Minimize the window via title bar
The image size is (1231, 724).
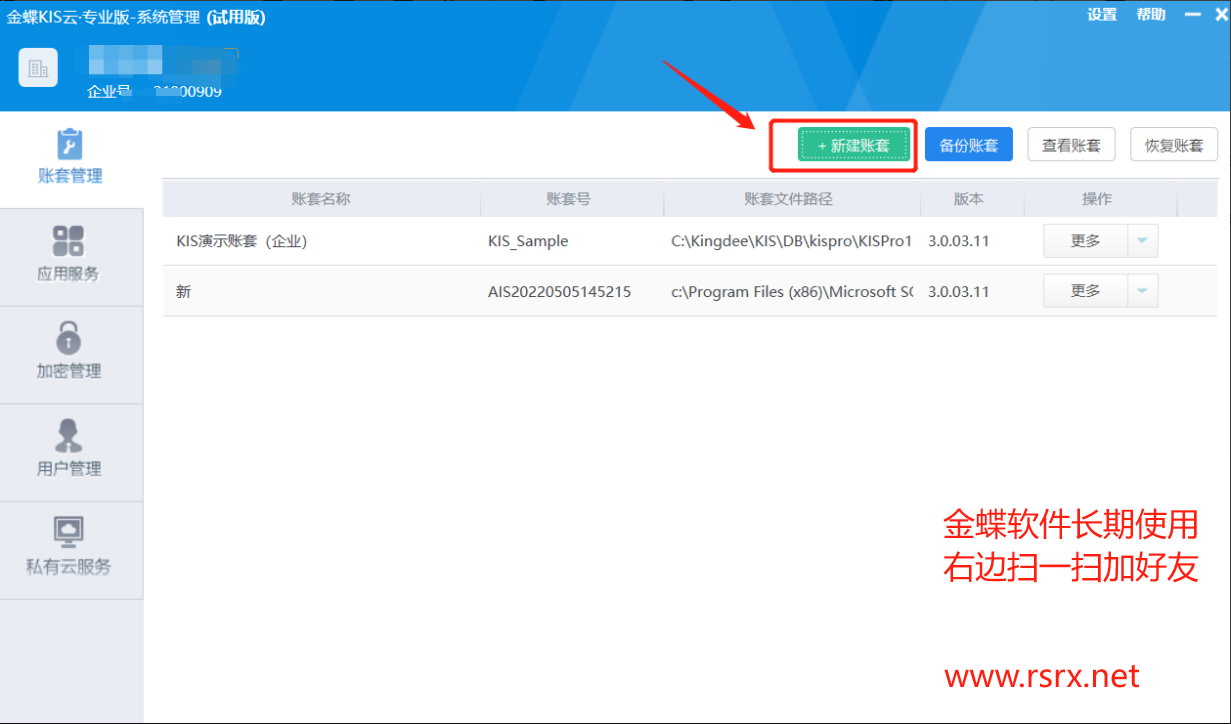[1192, 15]
